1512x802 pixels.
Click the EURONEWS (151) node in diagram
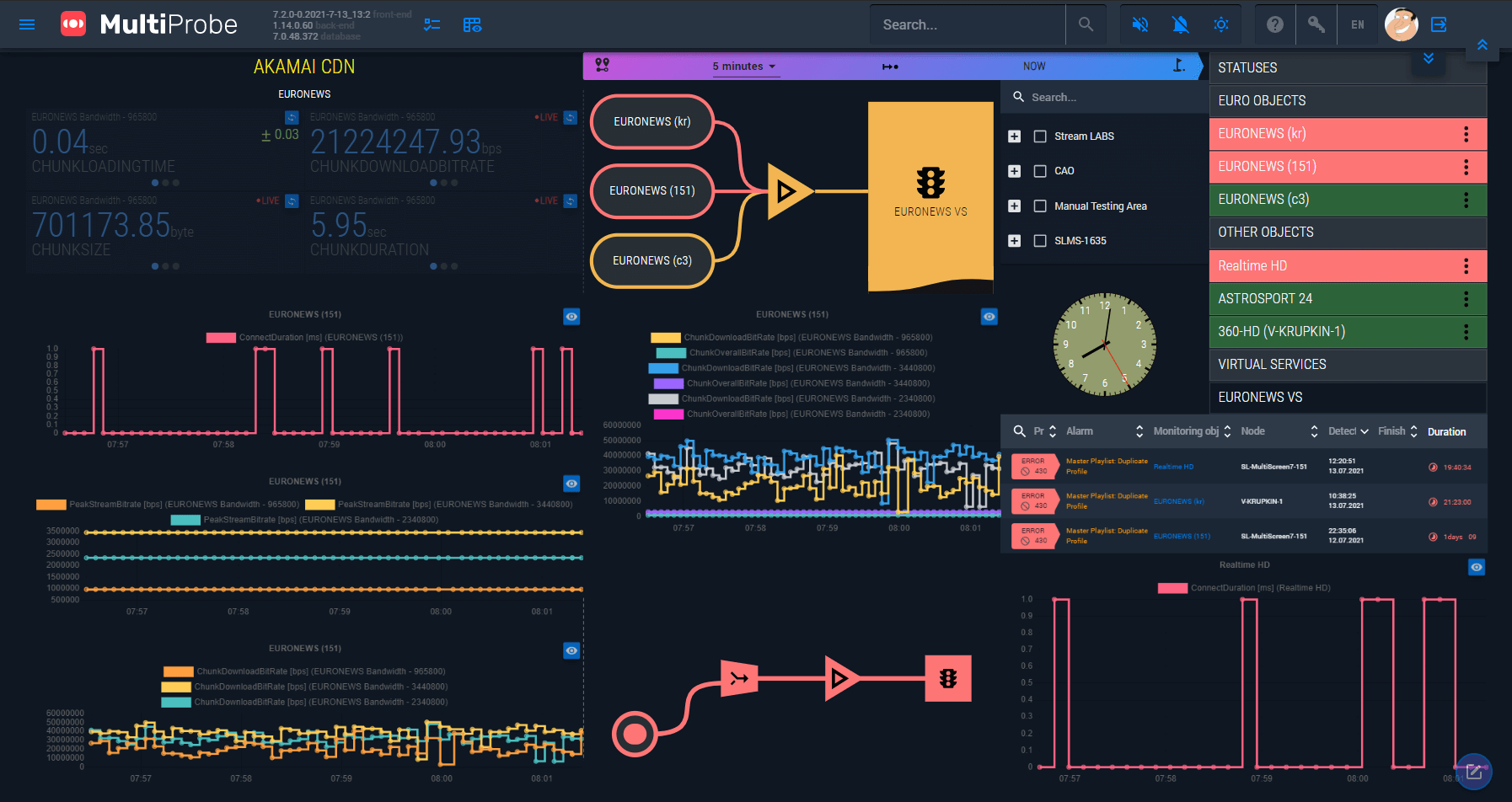(x=652, y=191)
